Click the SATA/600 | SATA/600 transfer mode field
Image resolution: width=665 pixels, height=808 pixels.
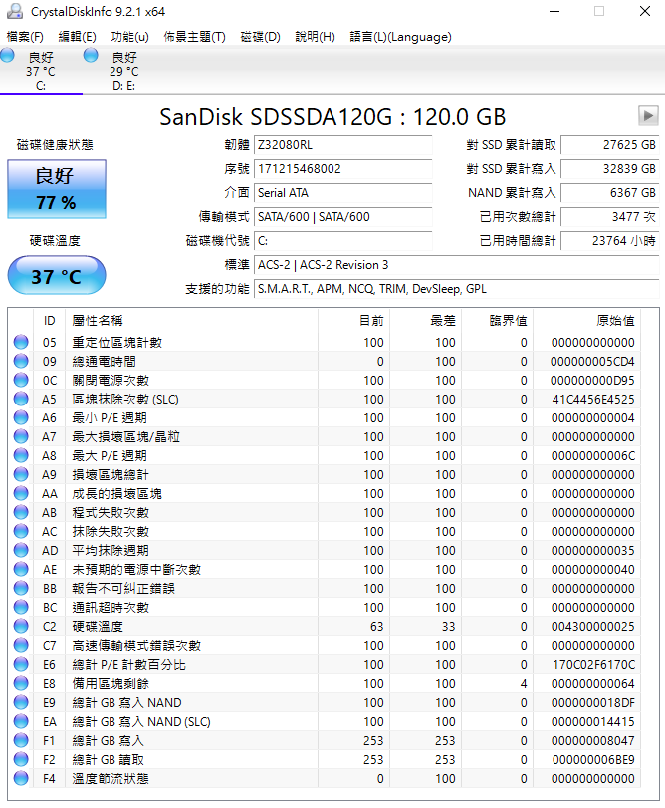343,216
